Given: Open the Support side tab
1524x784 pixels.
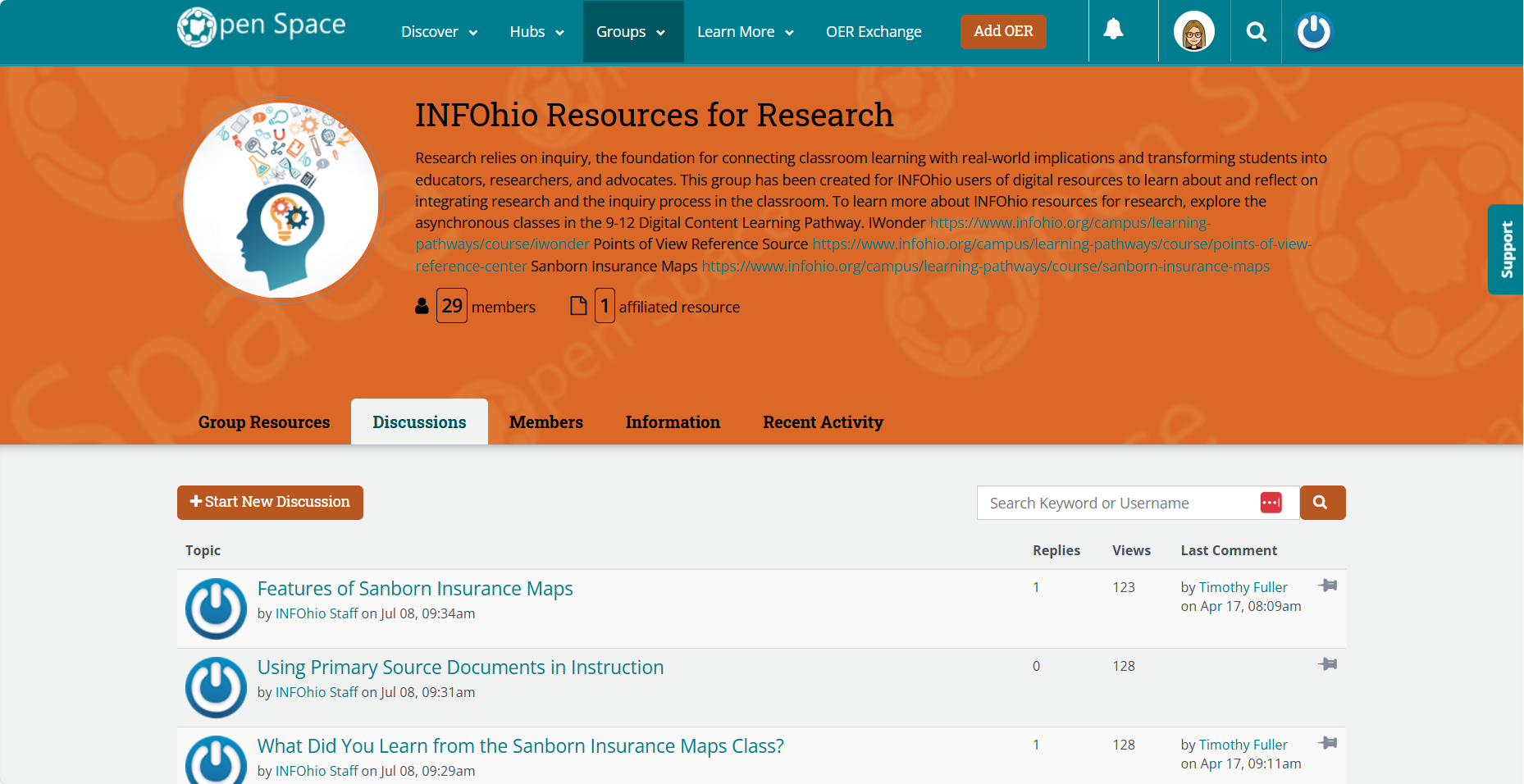Looking at the screenshot, I should point(1506,249).
